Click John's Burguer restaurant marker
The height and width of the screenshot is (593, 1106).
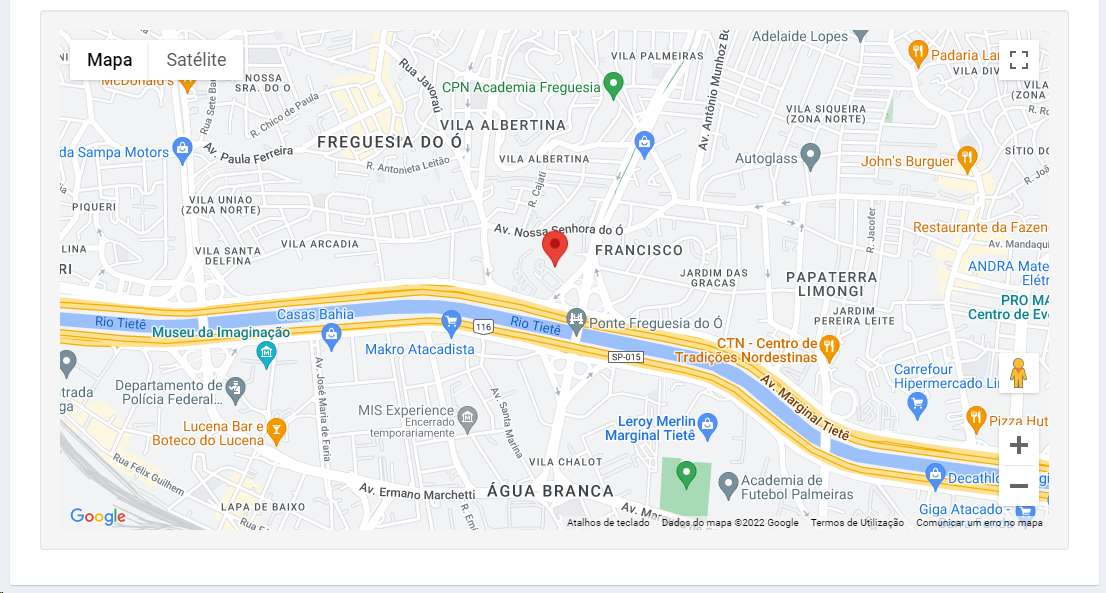pyautogui.click(x=967, y=159)
